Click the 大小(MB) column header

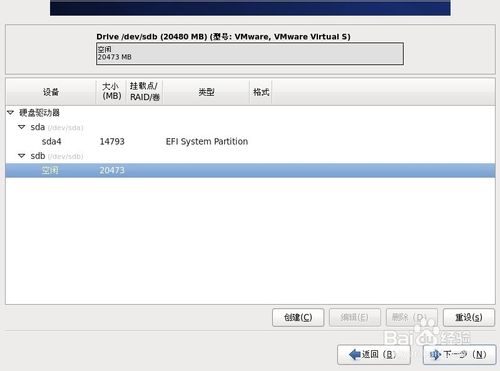coord(111,92)
